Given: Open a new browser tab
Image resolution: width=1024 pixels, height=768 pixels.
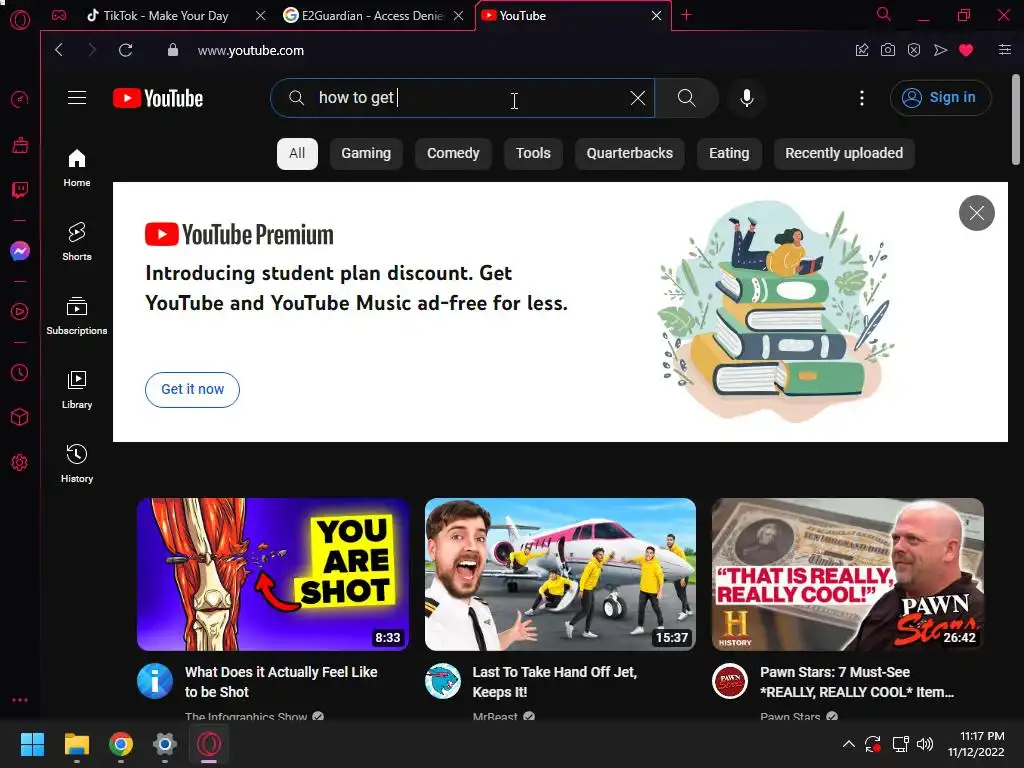Looking at the screenshot, I should click(x=686, y=15).
